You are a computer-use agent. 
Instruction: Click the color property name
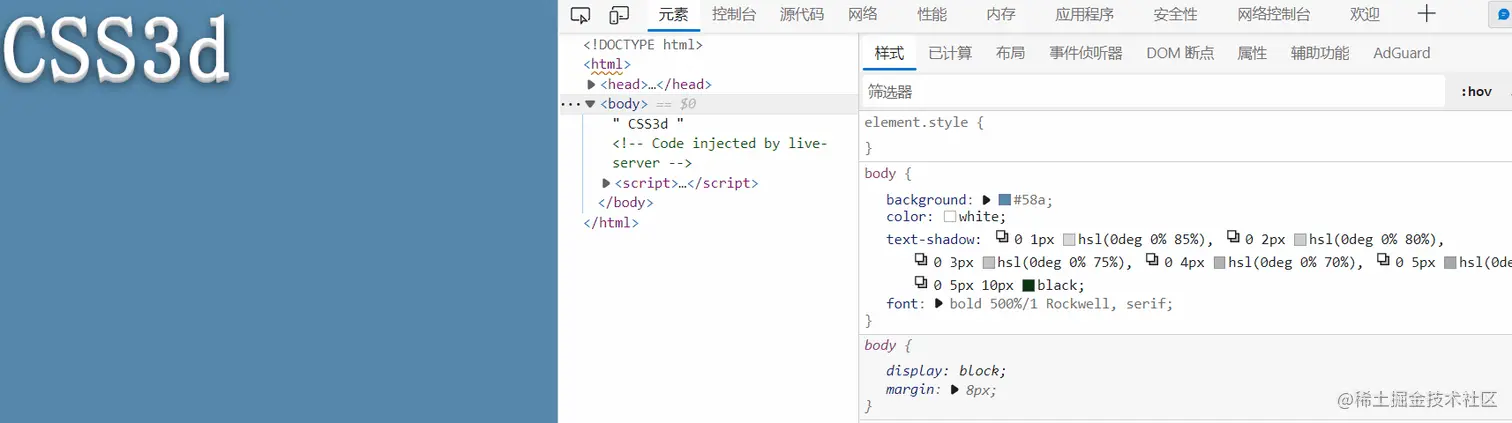click(908, 216)
